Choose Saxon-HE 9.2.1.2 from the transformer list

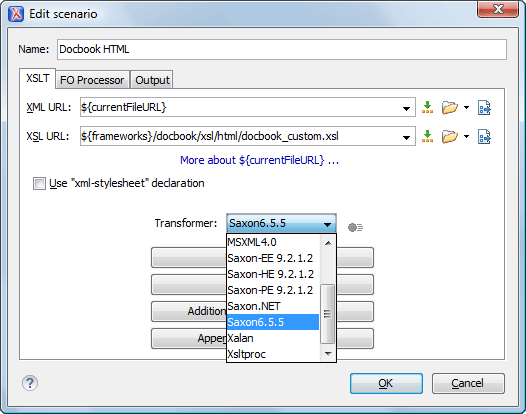pyautogui.click(x=273, y=274)
